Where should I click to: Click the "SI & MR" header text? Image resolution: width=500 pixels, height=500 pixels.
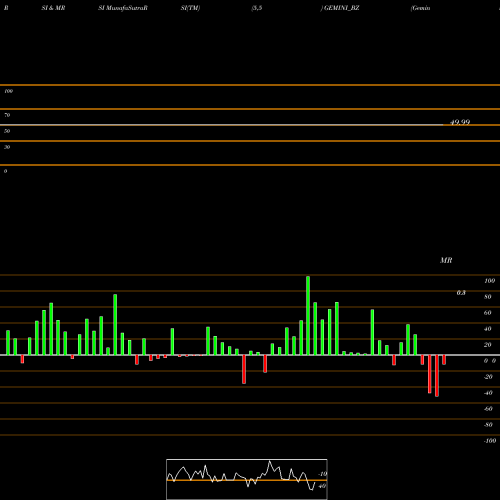(53, 8)
